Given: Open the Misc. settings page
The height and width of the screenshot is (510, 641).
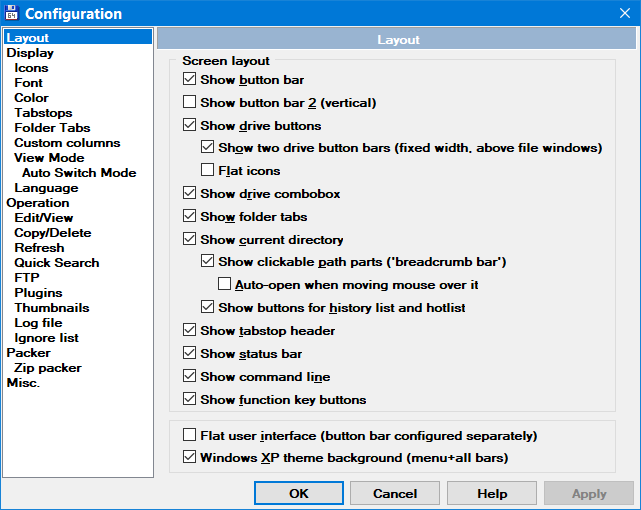Looking at the screenshot, I should point(23,383).
